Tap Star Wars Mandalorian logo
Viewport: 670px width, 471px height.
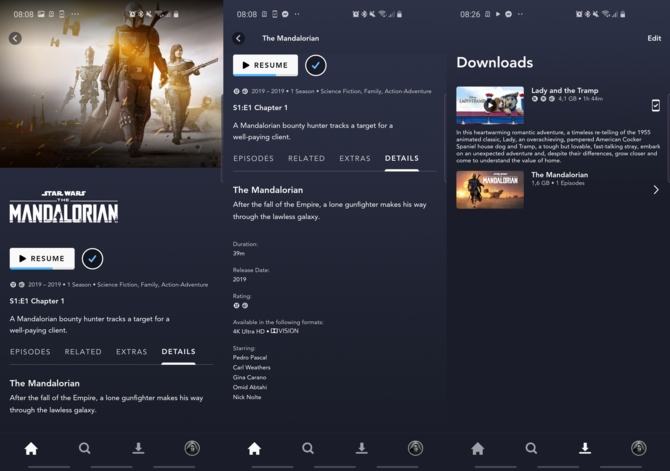coord(64,207)
